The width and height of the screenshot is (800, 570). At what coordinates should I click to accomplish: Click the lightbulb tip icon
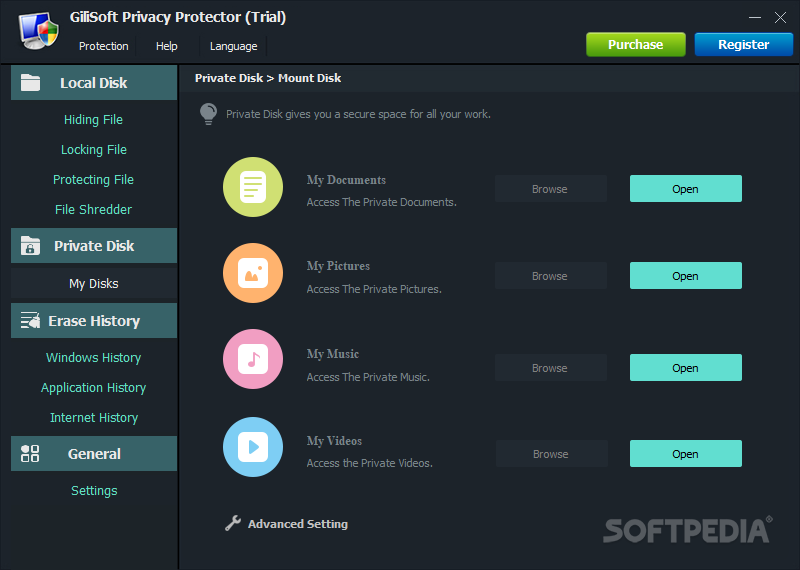point(208,114)
